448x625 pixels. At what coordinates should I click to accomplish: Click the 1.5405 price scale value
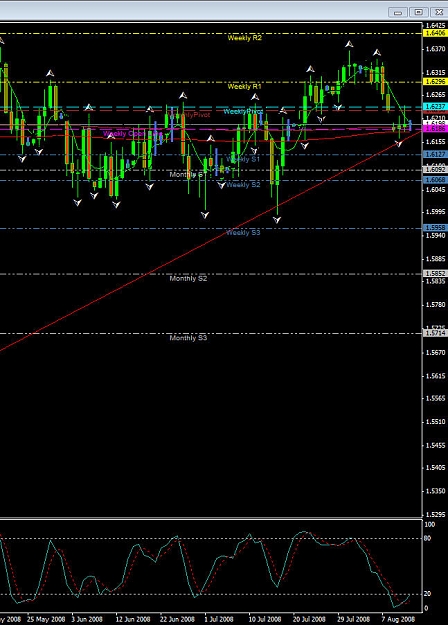pyautogui.click(x=436, y=468)
